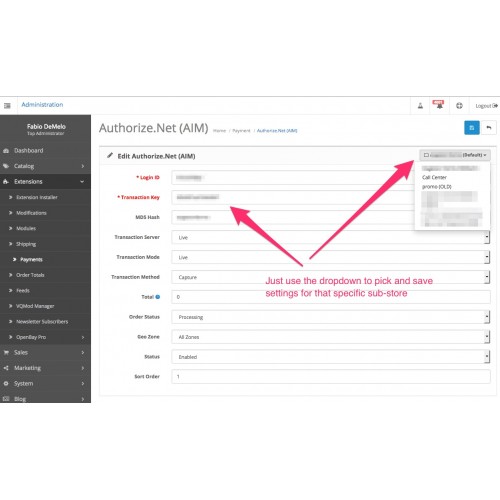Open the Administration link in header
This screenshot has height=500, width=500.
[x=42, y=105]
